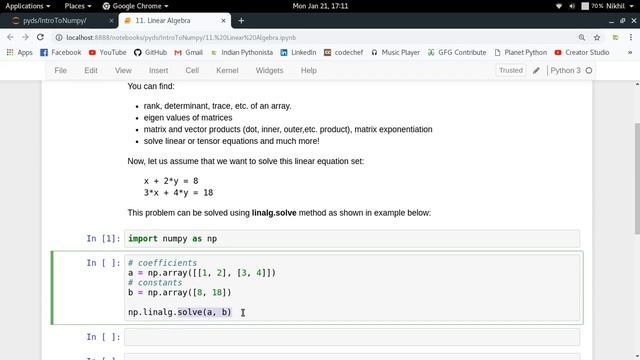Open a new browser tab
The image size is (640, 360).
point(241,20)
